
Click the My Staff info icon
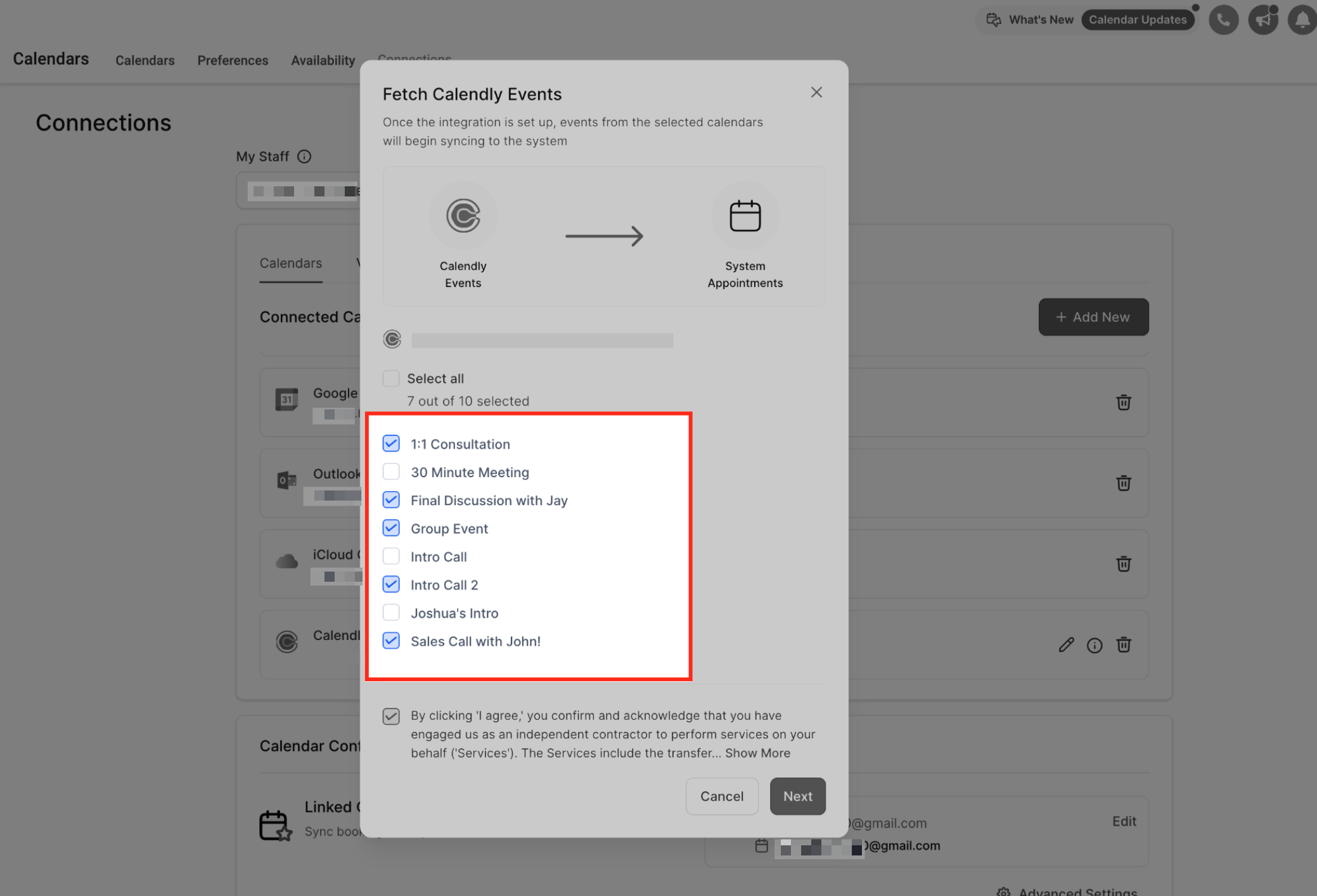coord(304,157)
